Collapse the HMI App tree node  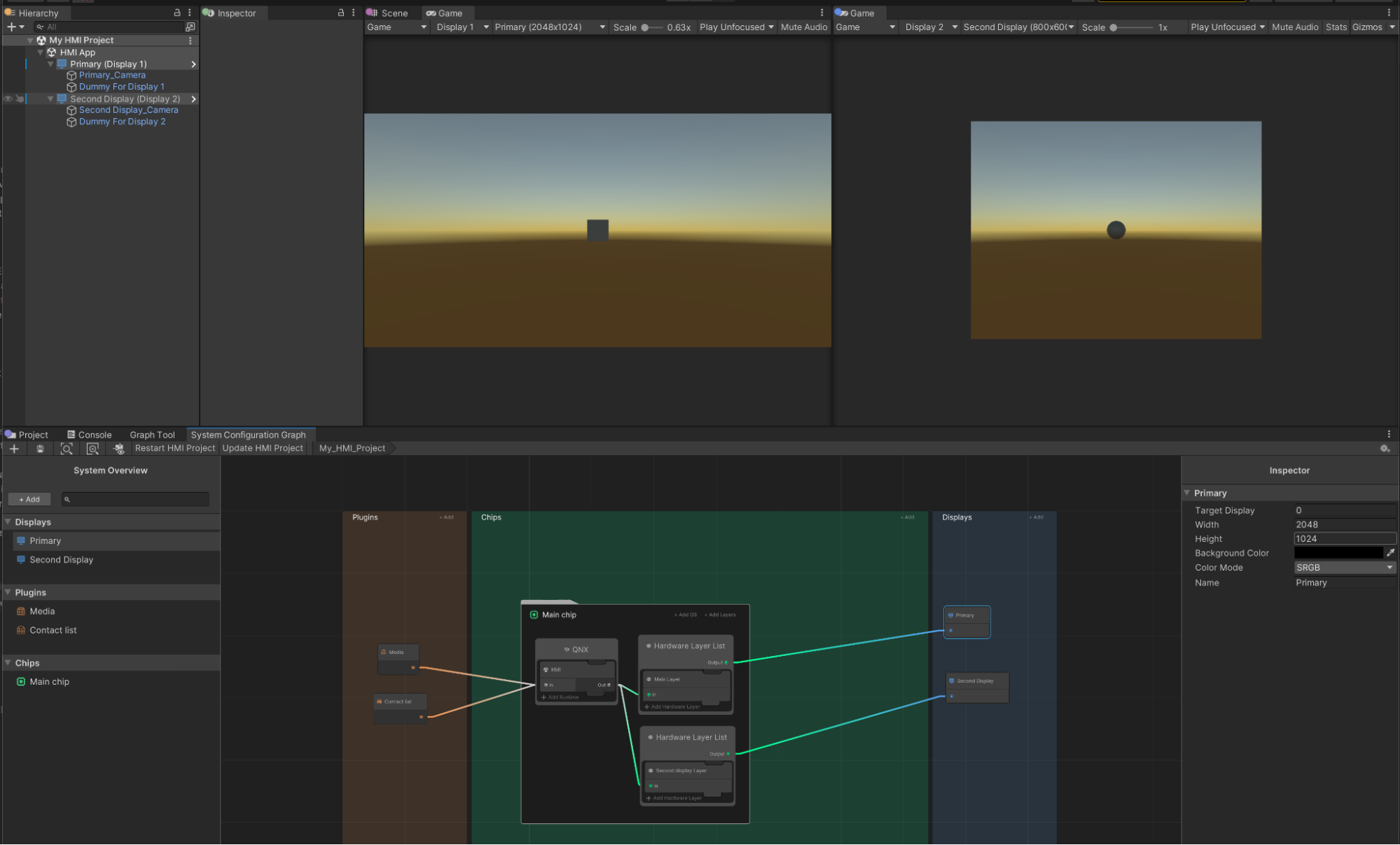point(41,53)
